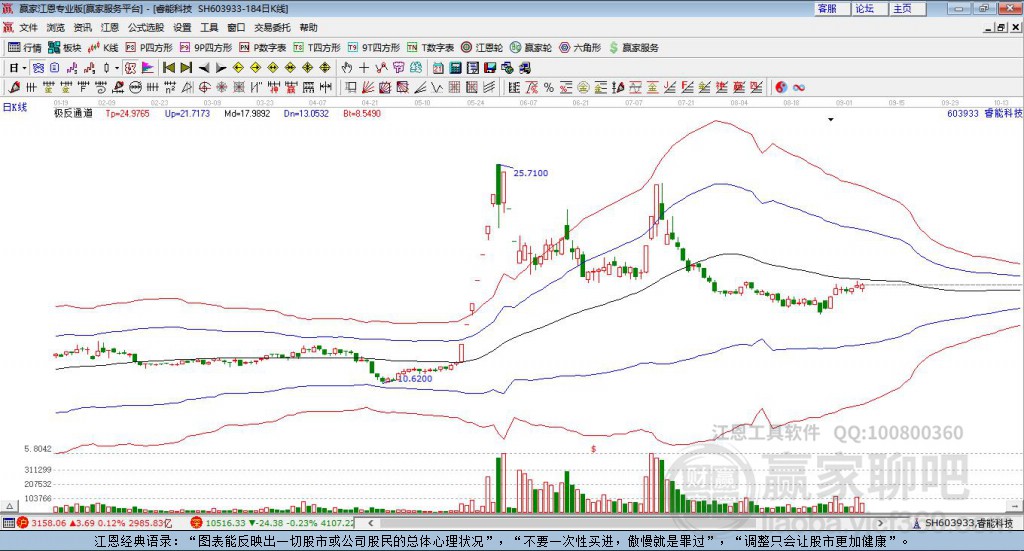1024x551 pixels.
Task: Open the 窗口 menu
Action: [236, 27]
